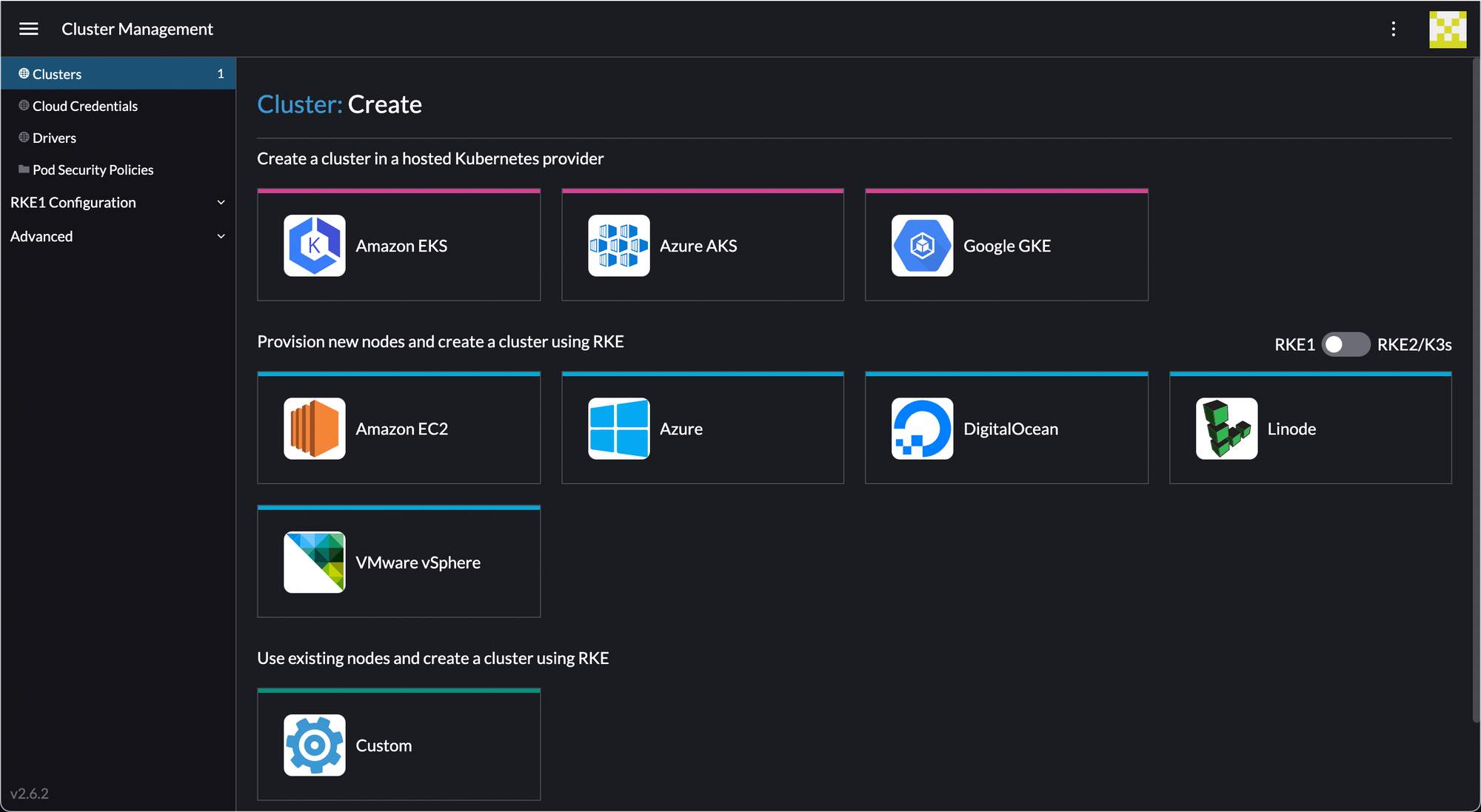The image size is (1481, 812).
Task: Click the Cluster: breadcrumb link
Action: 299,104
